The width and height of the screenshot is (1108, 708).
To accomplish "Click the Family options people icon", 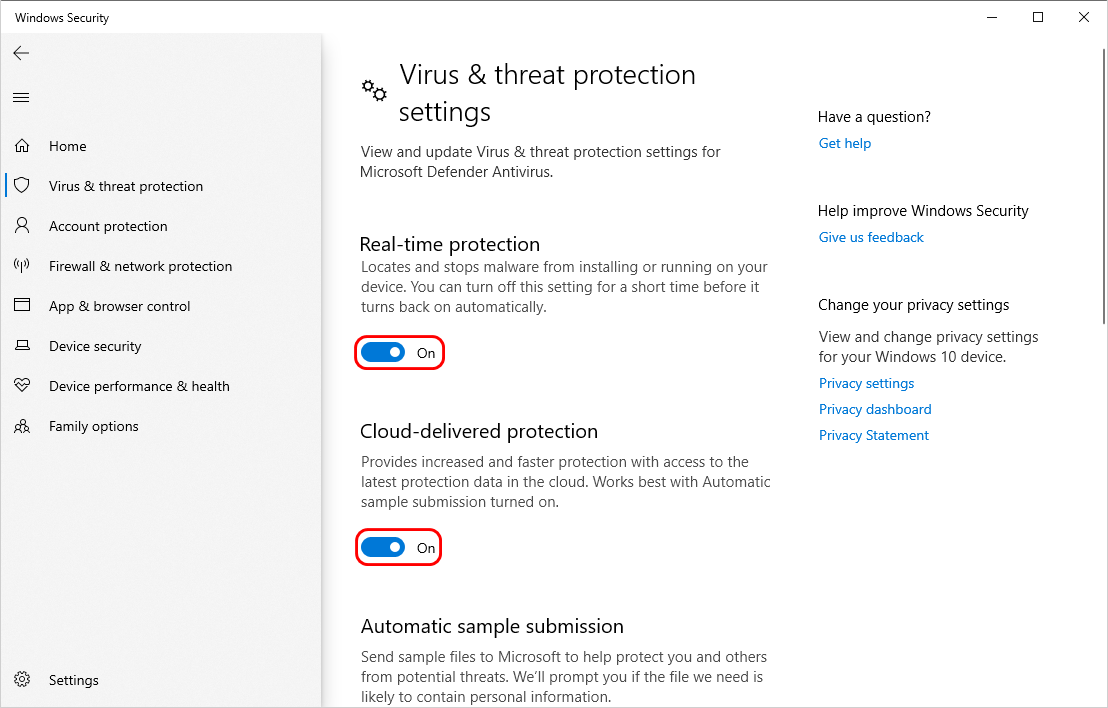I will (x=21, y=426).
